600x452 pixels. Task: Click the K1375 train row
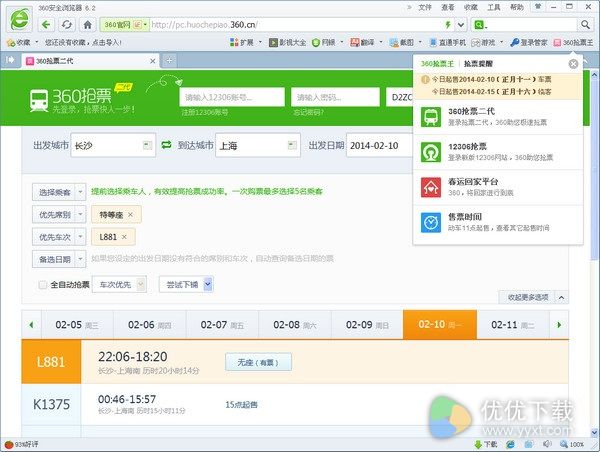click(x=295, y=405)
